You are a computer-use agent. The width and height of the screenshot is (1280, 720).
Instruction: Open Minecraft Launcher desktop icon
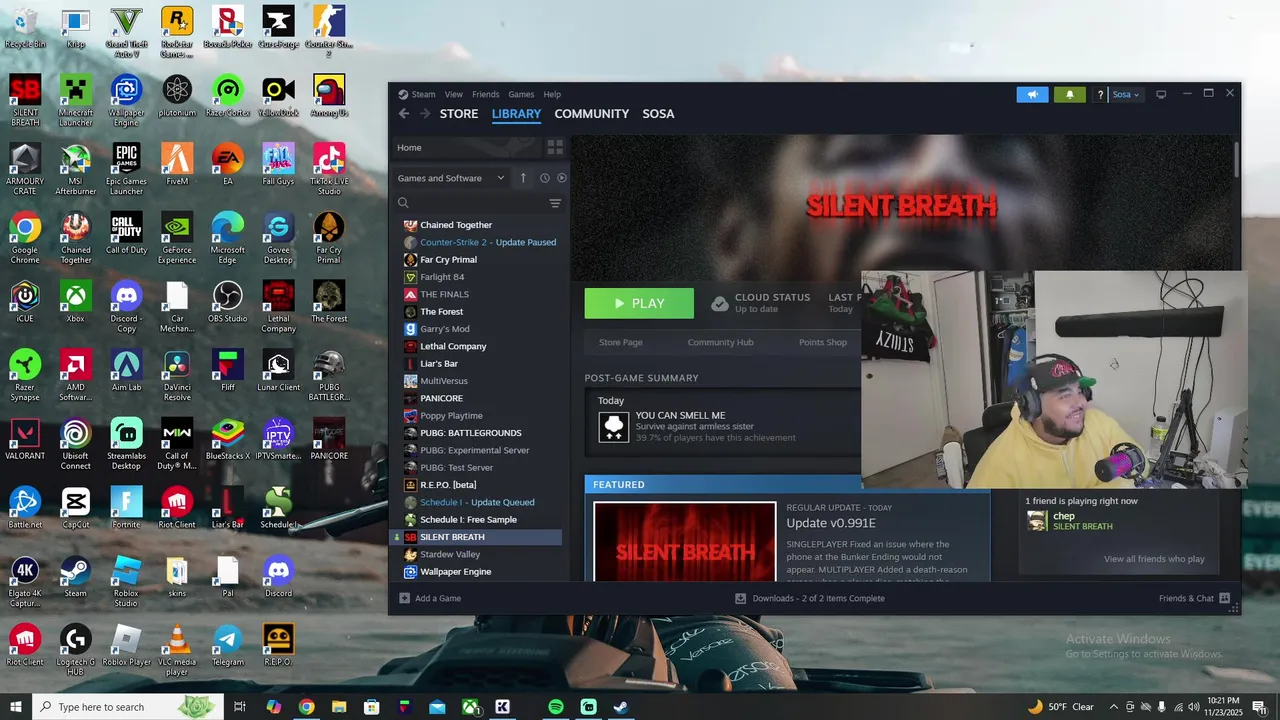click(x=76, y=100)
